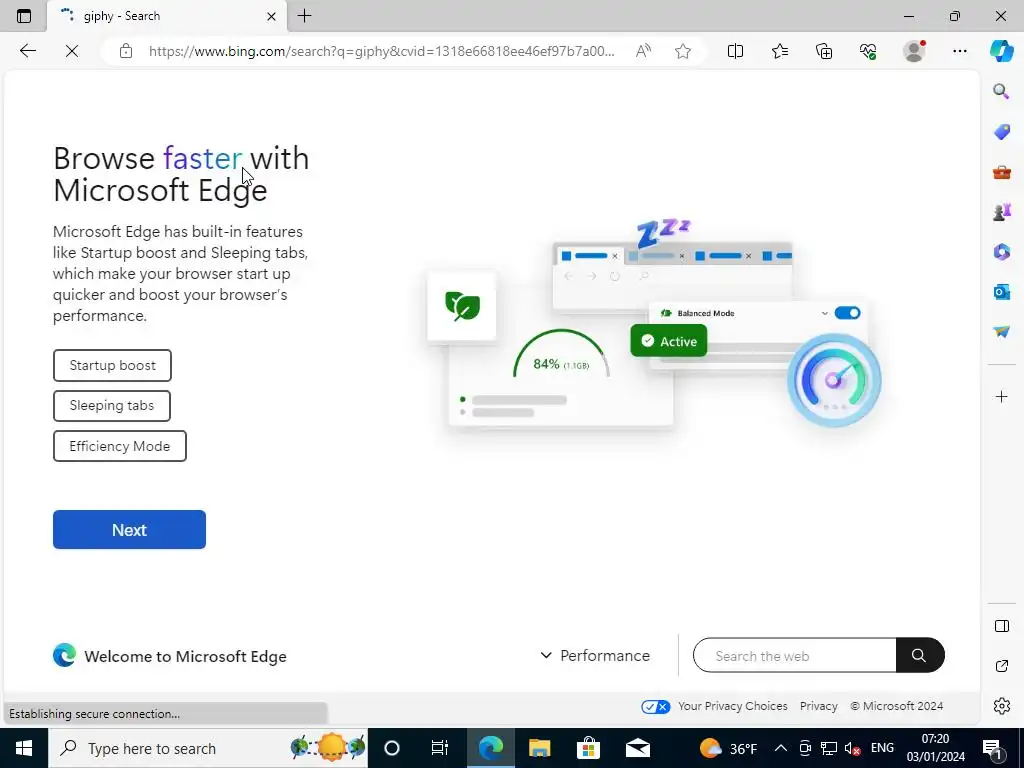Add this page to favorites star
The image size is (1024, 768).
click(683, 51)
